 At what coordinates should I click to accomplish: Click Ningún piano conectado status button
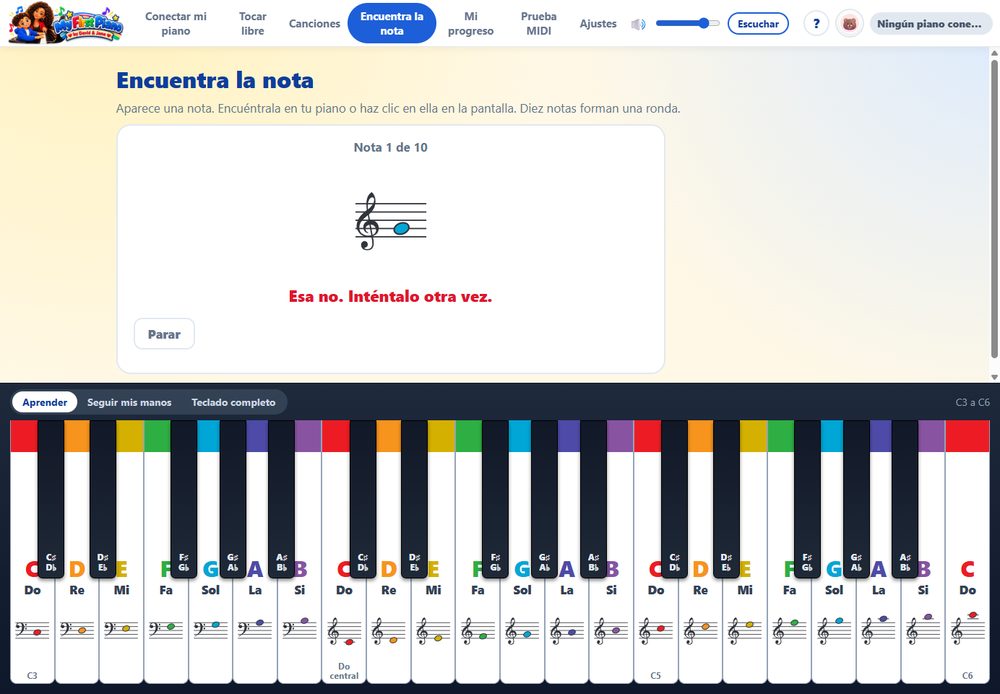click(x=930, y=24)
